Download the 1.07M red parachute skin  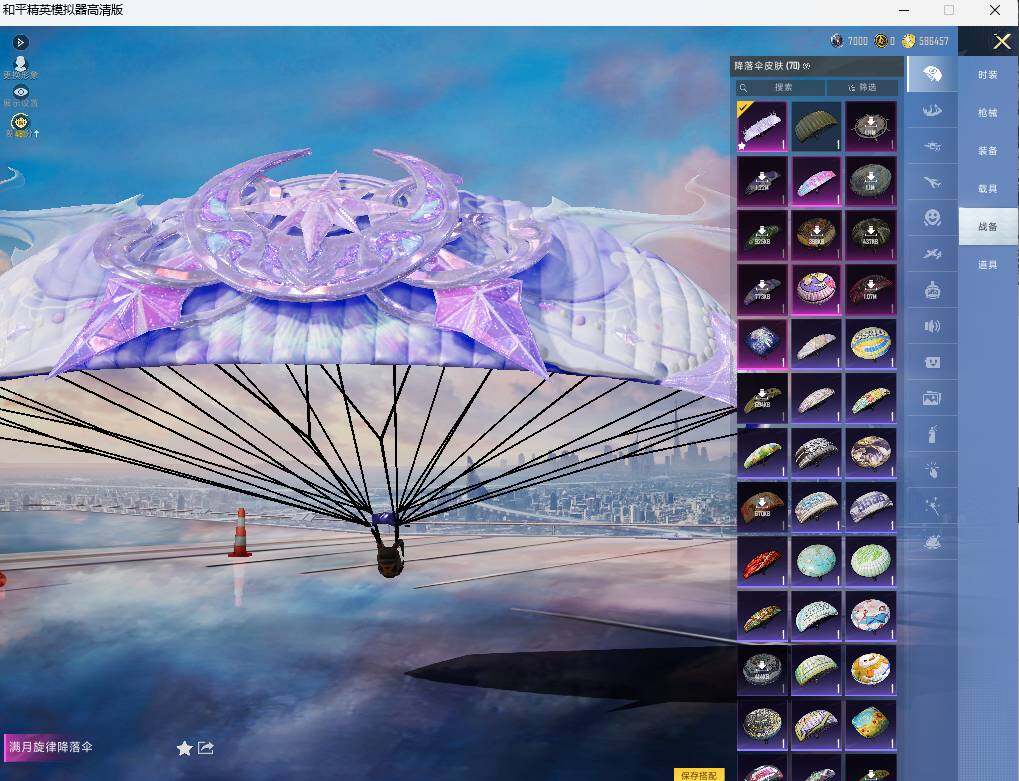coord(870,290)
